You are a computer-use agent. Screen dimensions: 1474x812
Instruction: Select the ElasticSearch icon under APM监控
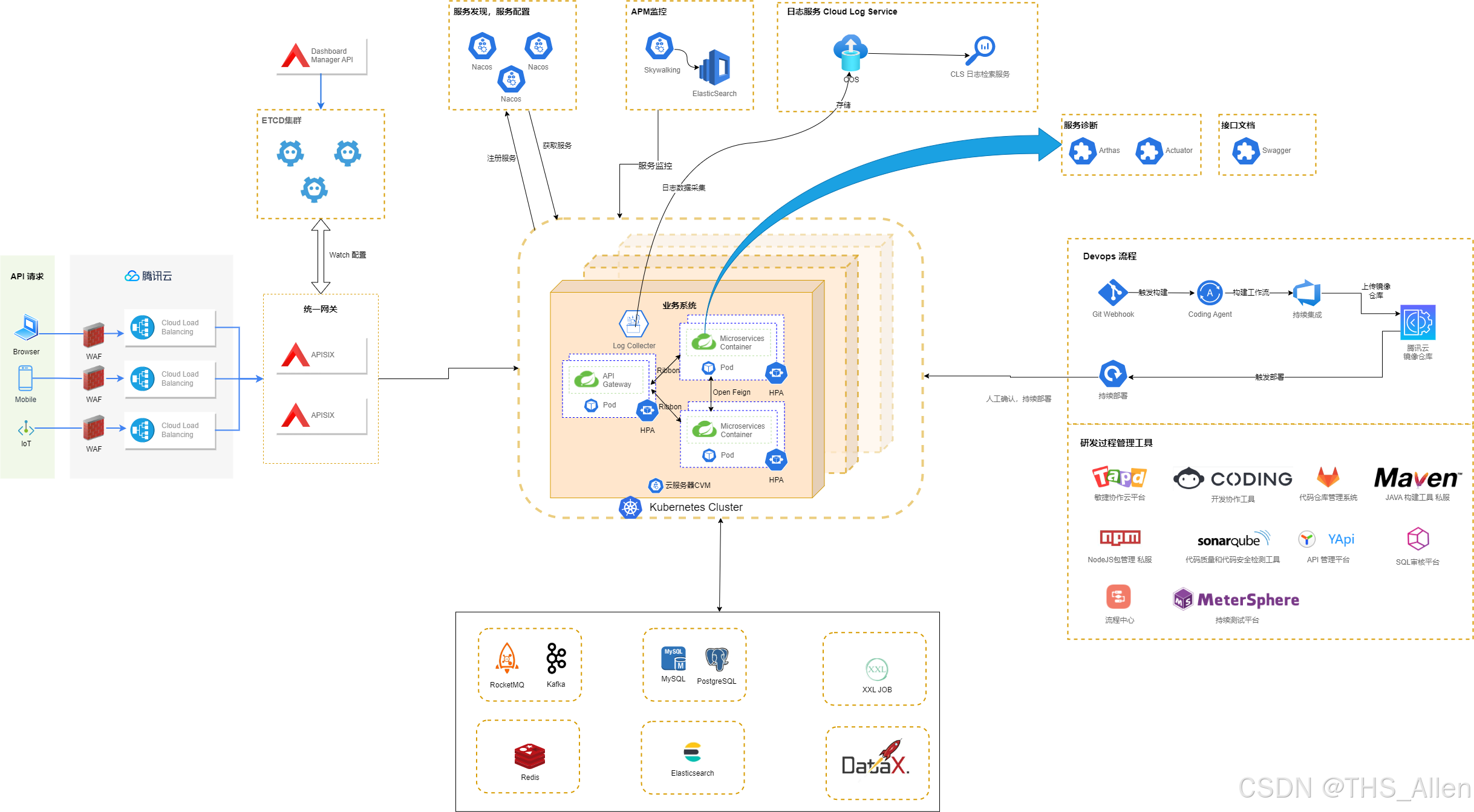pyautogui.click(x=715, y=67)
